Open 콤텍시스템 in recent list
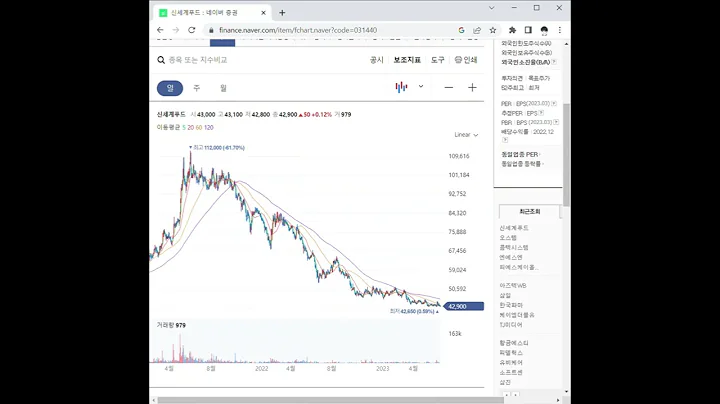This screenshot has width=720, height=404. click(514, 247)
